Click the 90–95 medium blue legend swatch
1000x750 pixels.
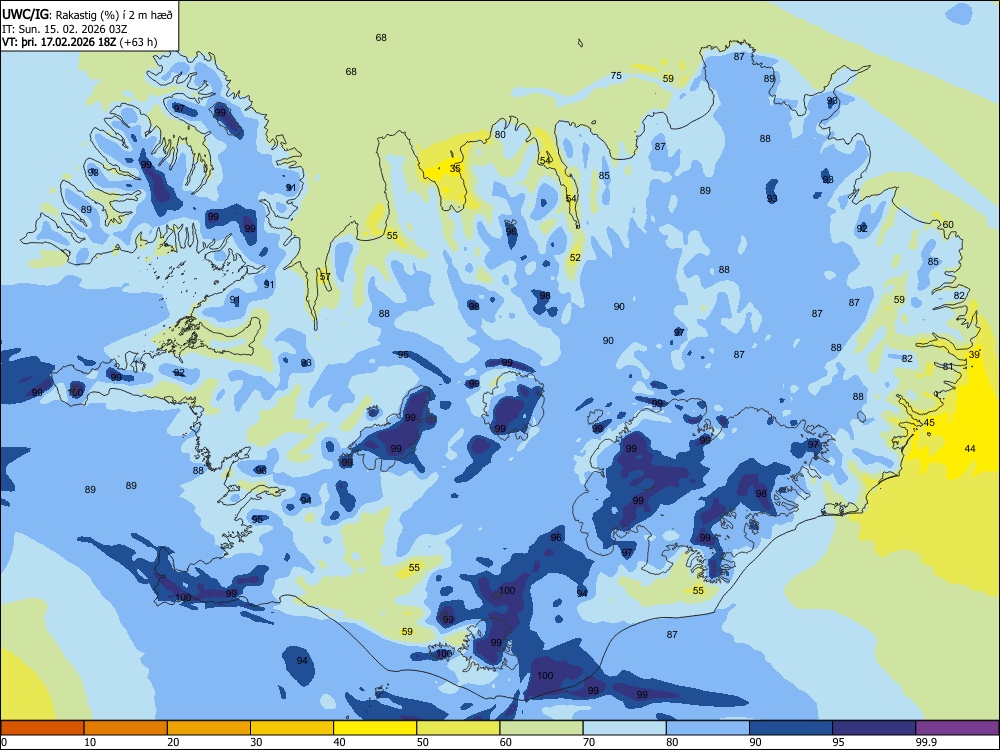(x=791, y=728)
